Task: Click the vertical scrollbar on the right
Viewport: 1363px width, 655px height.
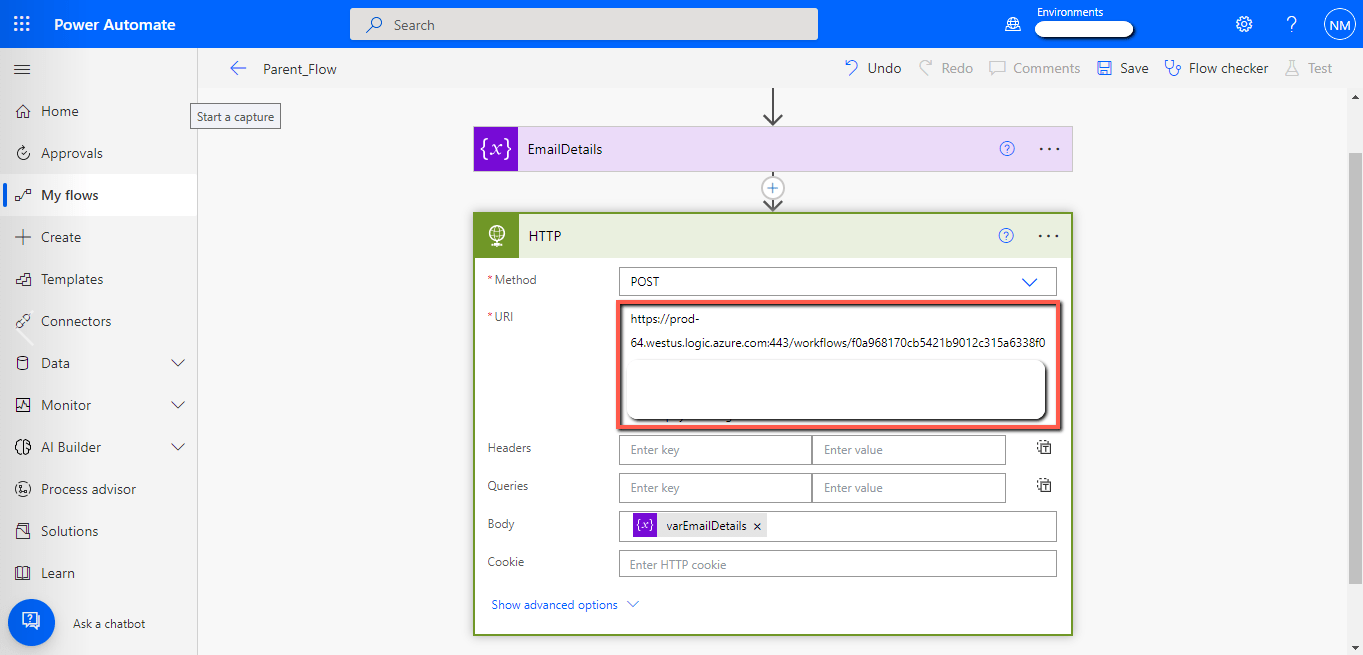Action: [x=1355, y=368]
